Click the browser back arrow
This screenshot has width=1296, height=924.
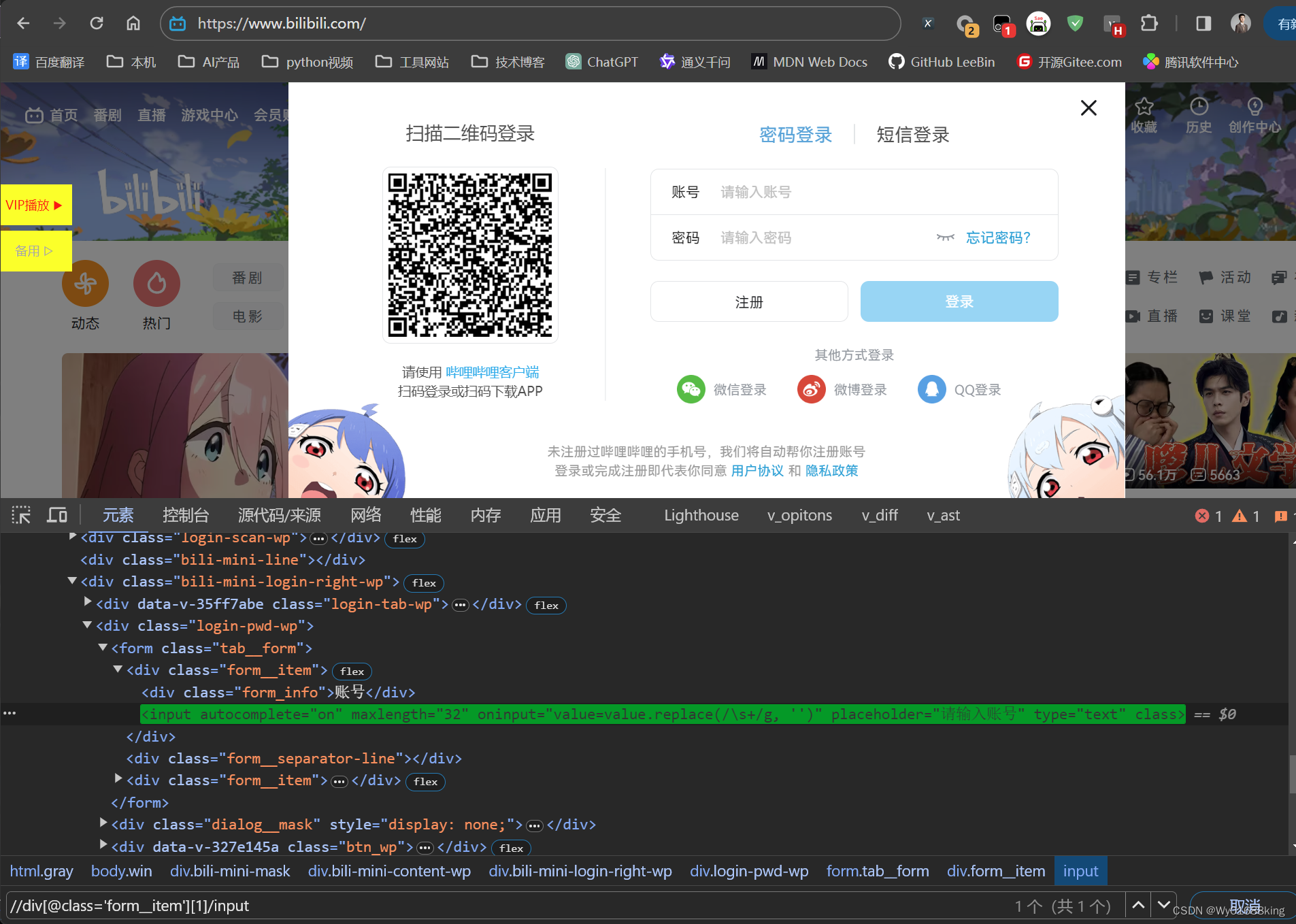click(23, 23)
